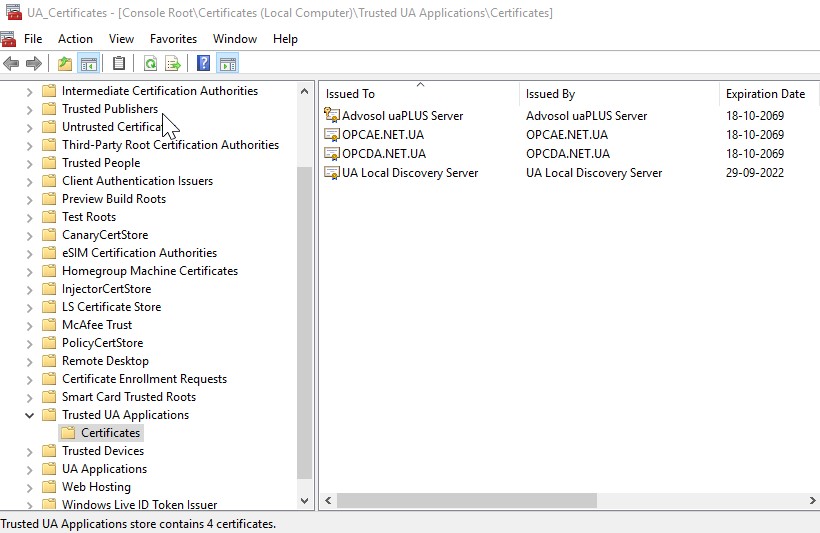Screen dimensions: 820x533
Task: Click the horizontal scrollbar left arrow
Action: (x=328, y=501)
